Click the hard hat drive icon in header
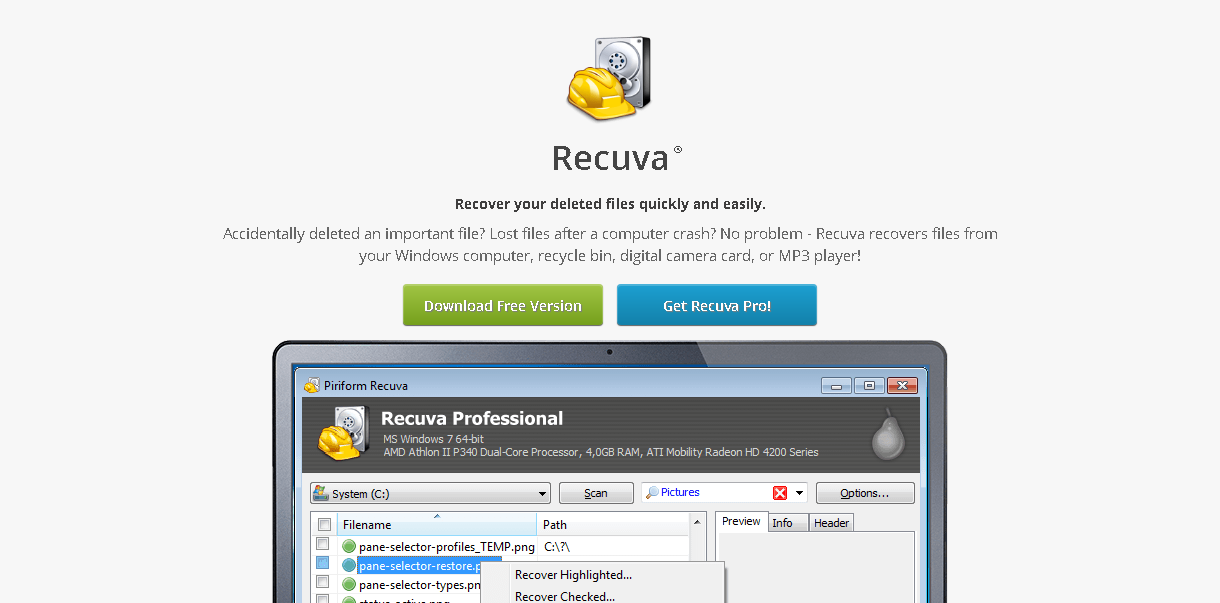Viewport: 1220px width, 603px height. (343, 435)
